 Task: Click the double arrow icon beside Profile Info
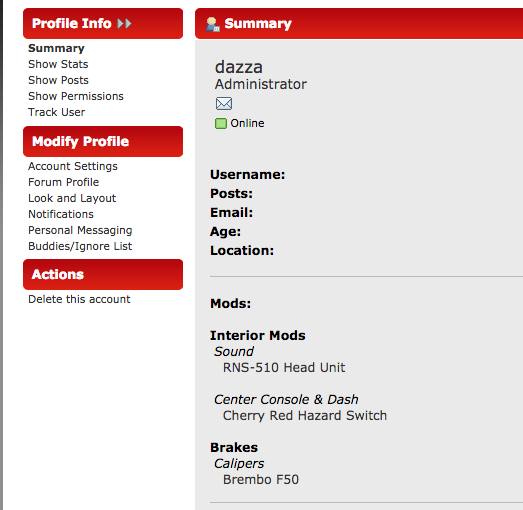coord(124,24)
